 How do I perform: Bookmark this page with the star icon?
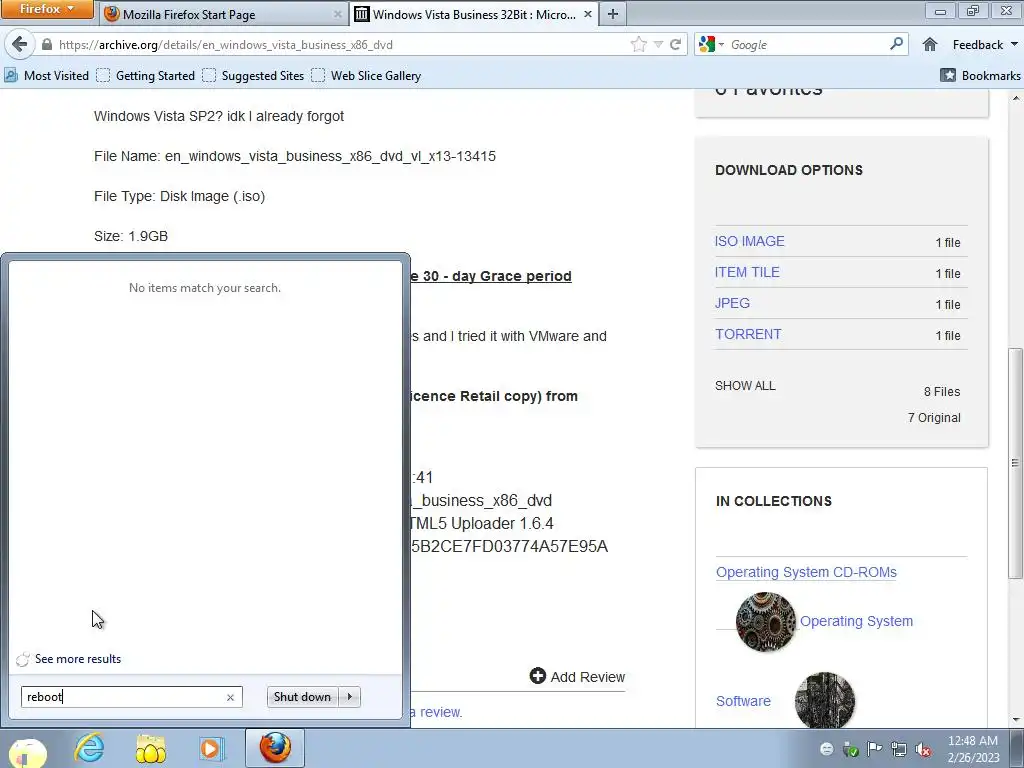pos(639,44)
